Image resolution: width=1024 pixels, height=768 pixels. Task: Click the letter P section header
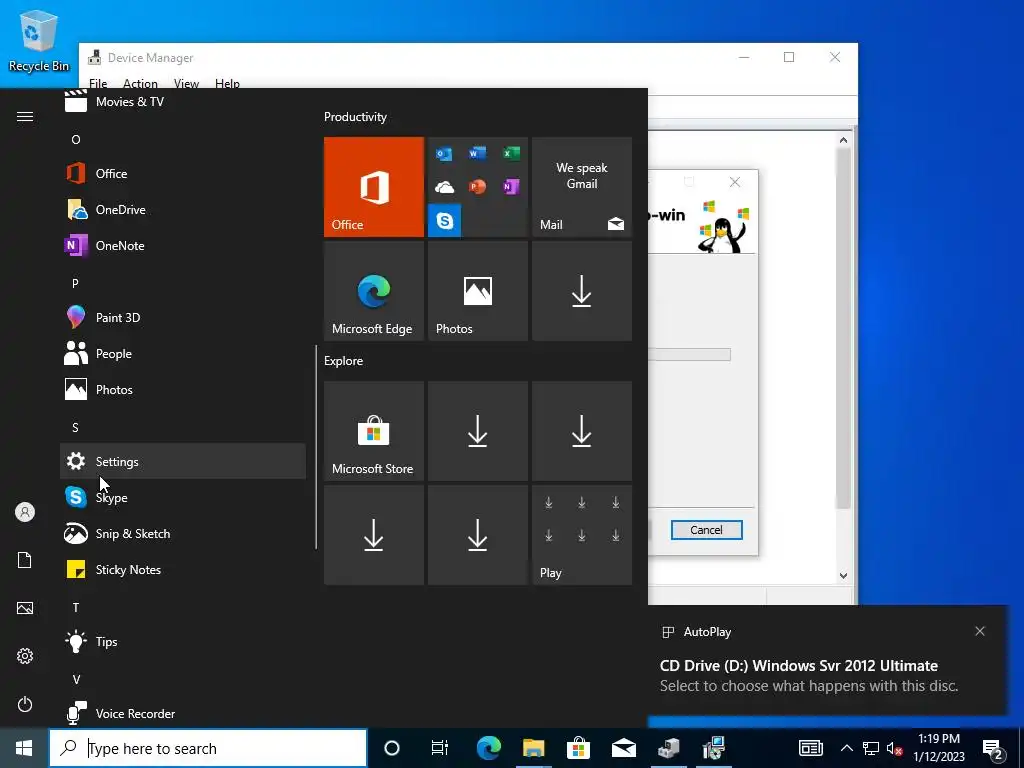click(x=75, y=283)
